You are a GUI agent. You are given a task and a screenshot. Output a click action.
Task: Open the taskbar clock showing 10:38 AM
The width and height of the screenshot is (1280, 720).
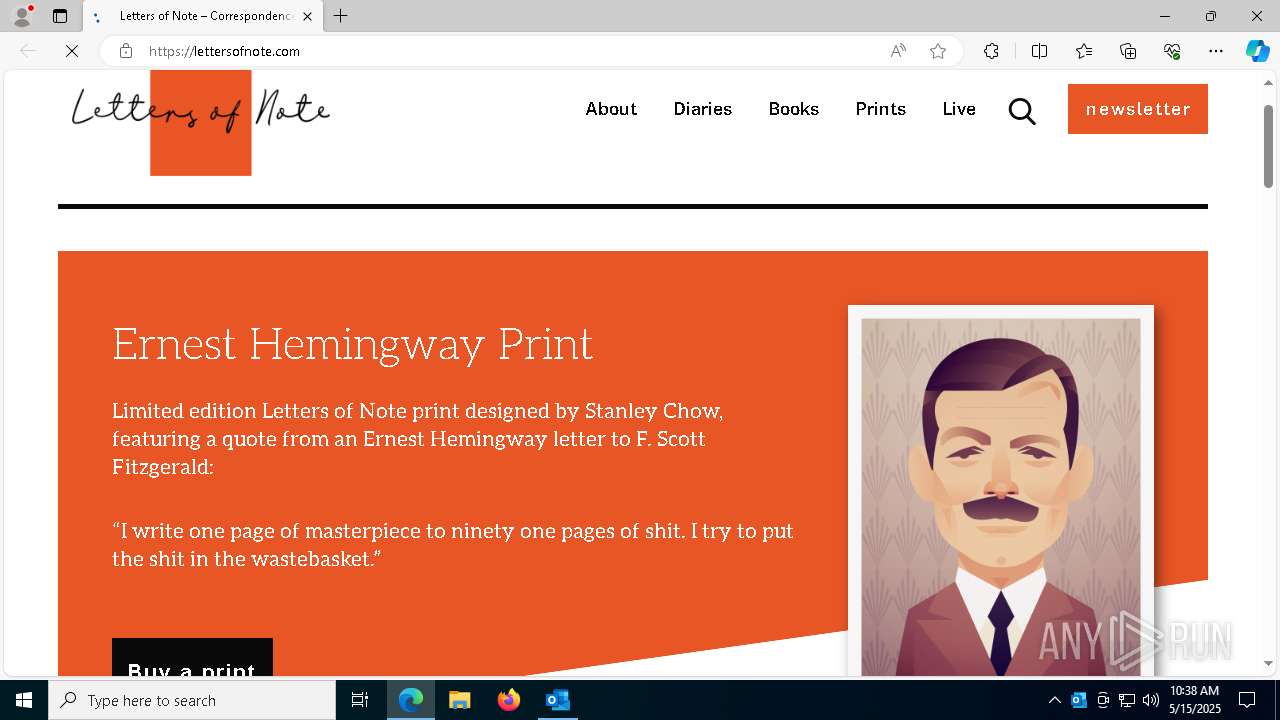click(1195, 700)
